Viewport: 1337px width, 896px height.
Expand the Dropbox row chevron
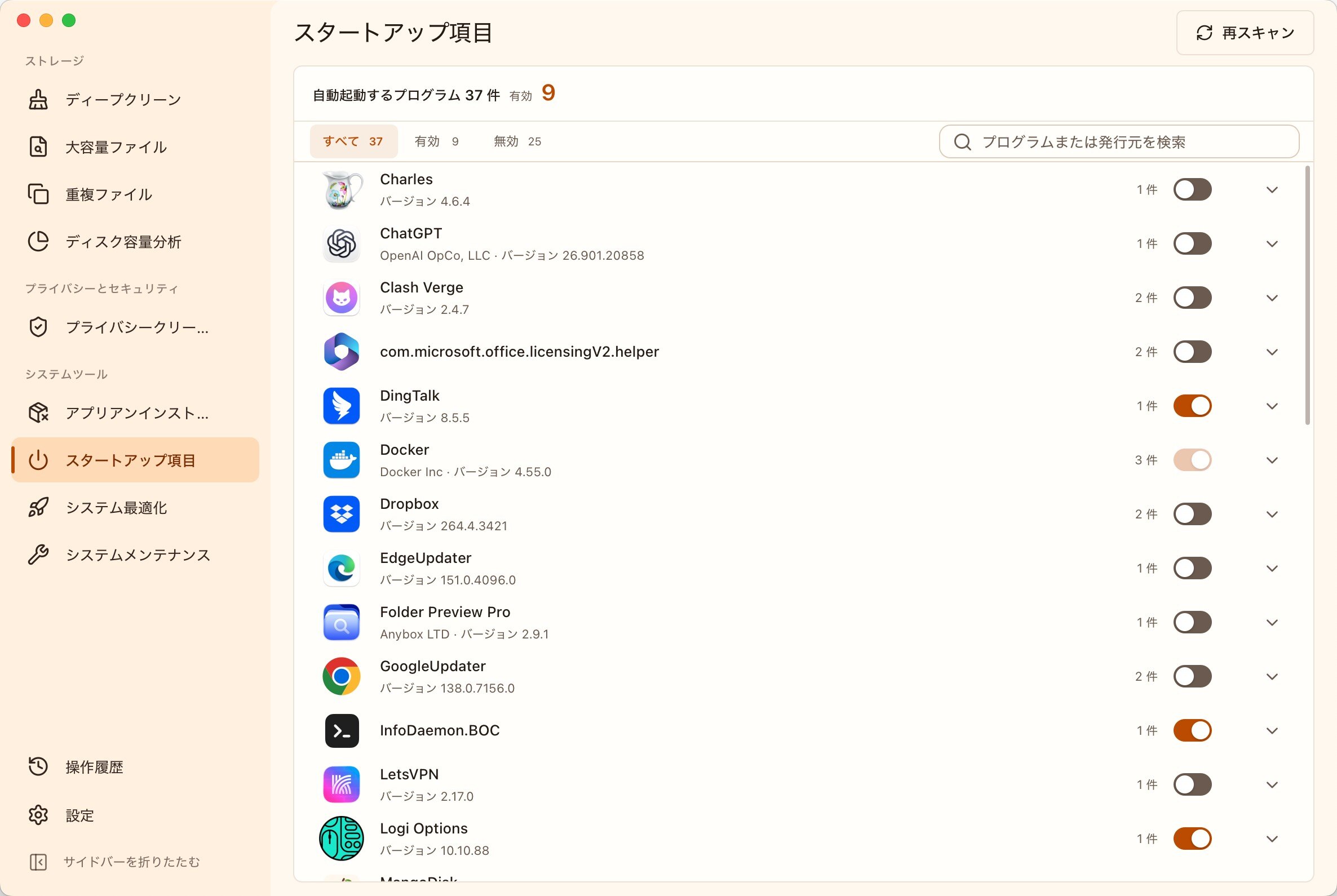pos(1272,515)
